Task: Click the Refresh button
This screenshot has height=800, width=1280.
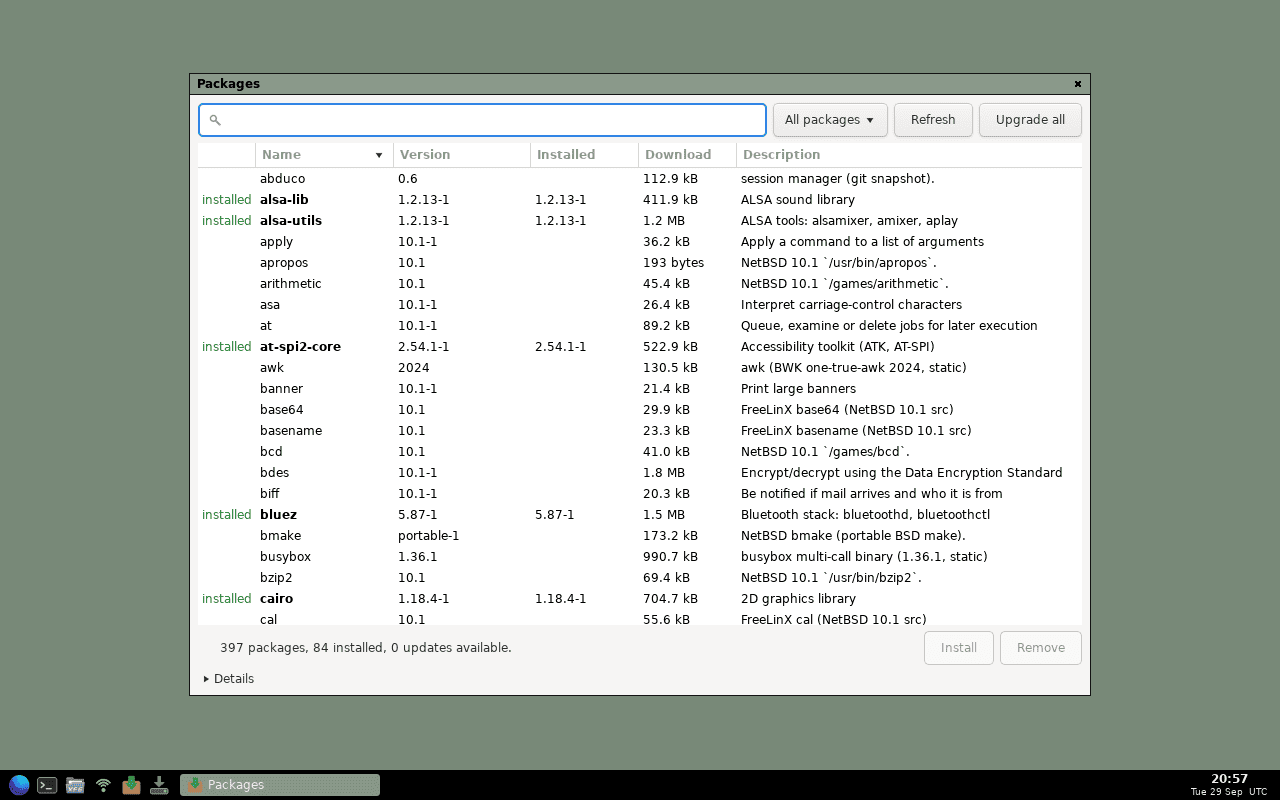Action: pyautogui.click(x=933, y=120)
